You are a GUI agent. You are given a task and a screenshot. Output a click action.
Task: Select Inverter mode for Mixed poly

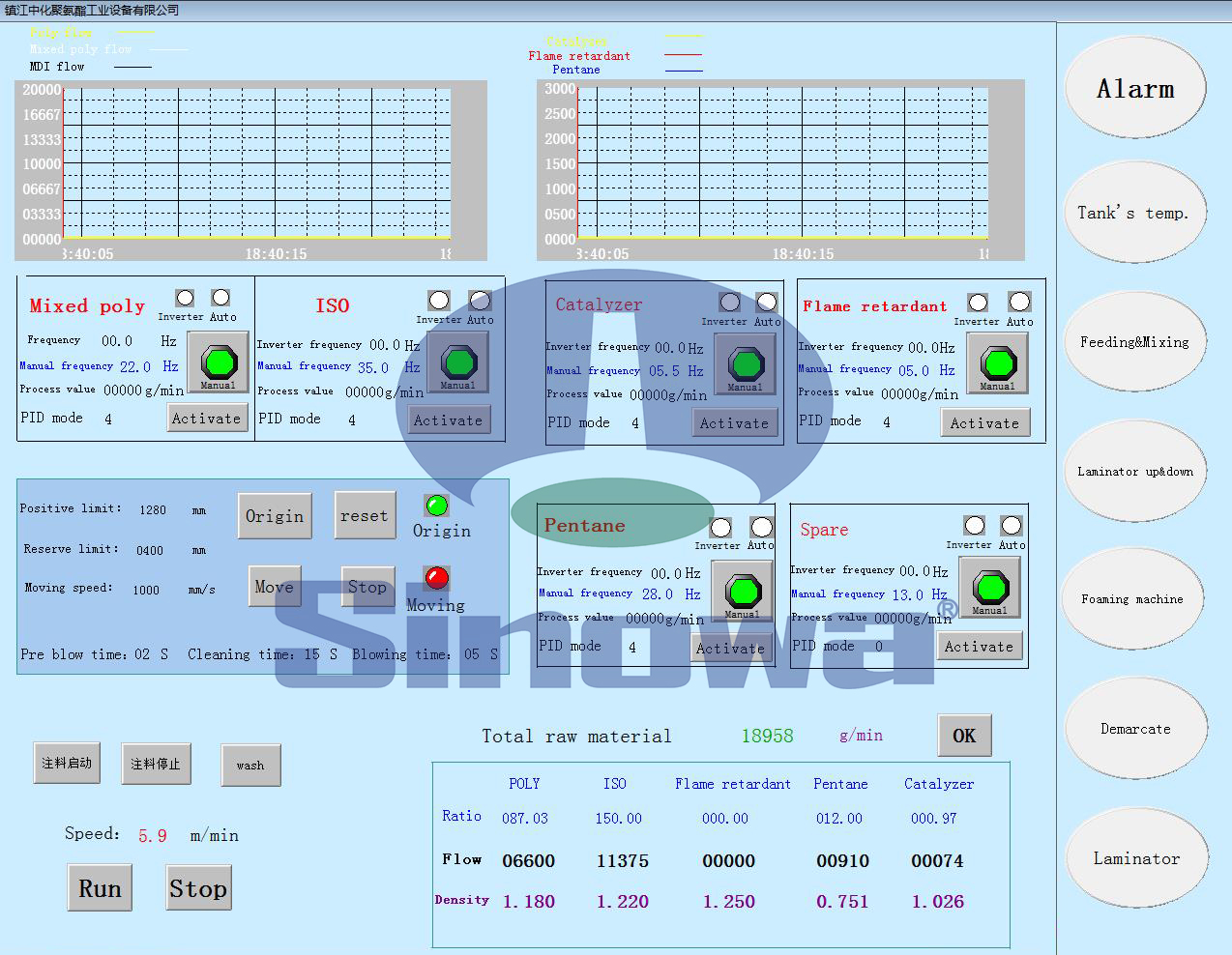click(185, 299)
